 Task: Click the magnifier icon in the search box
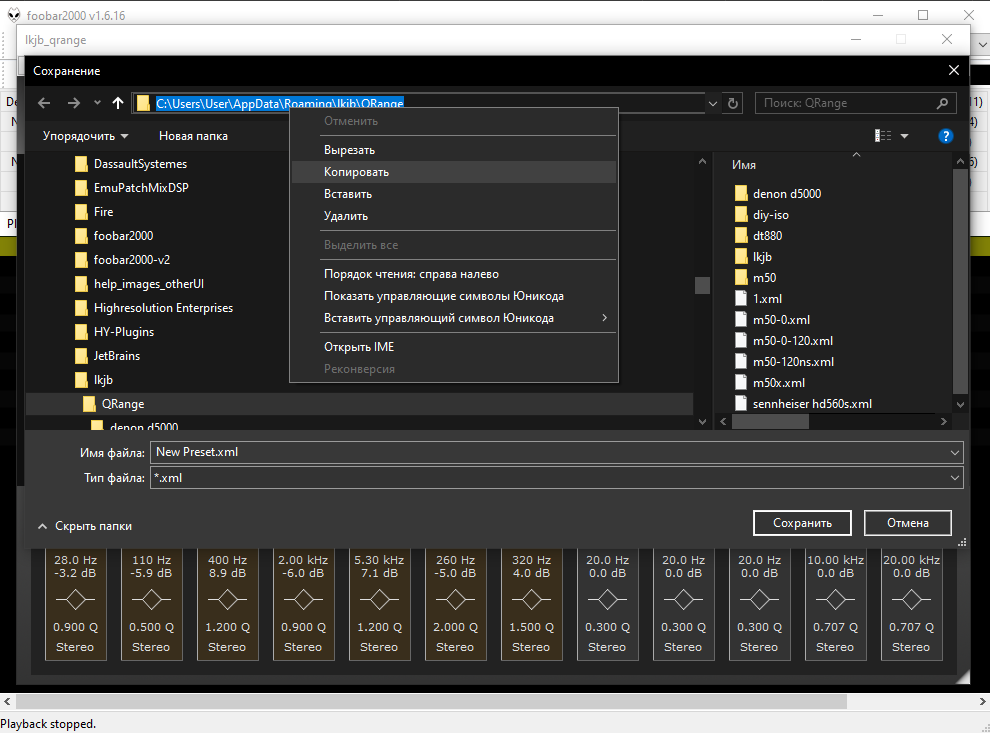(x=942, y=103)
